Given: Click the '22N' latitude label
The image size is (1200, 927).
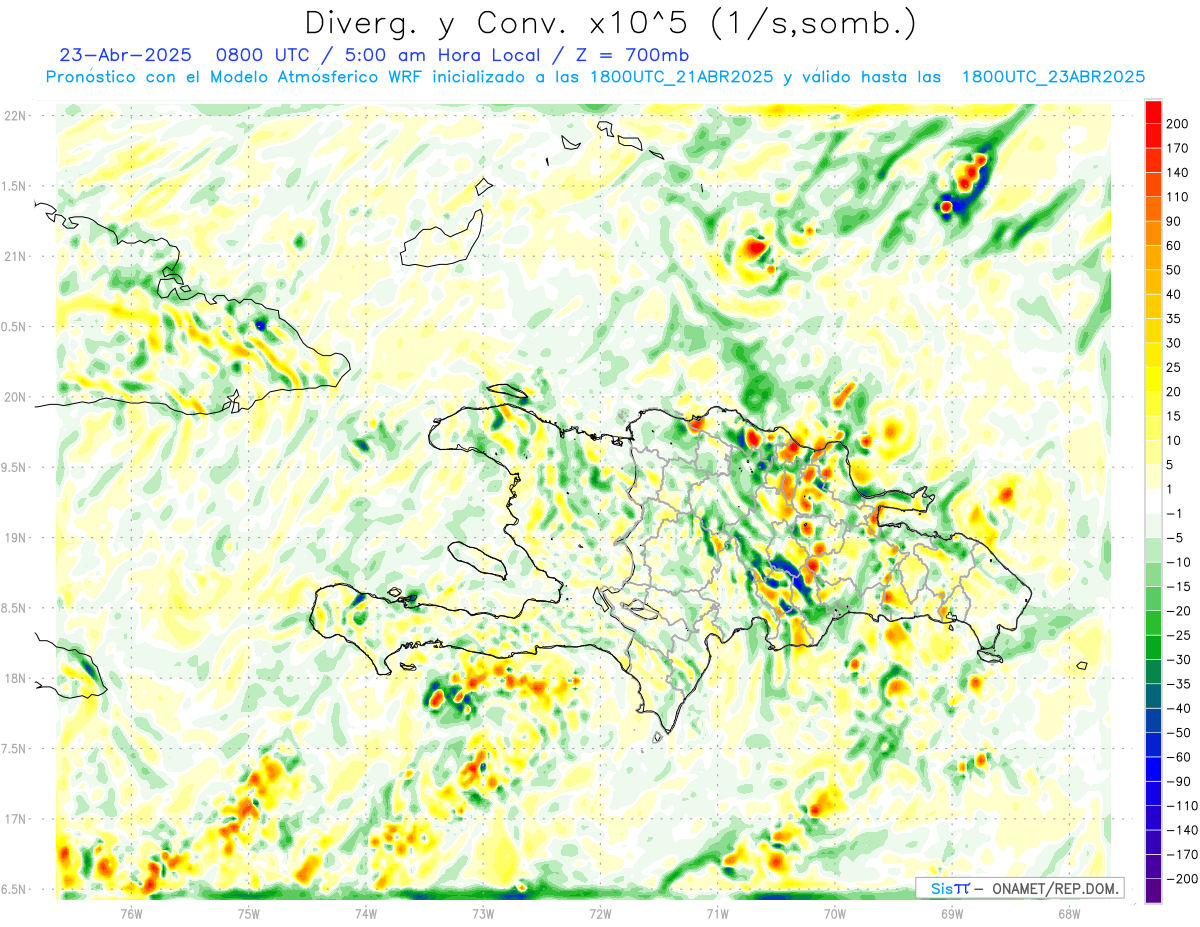Looking at the screenshot, I should coord(13,116).
